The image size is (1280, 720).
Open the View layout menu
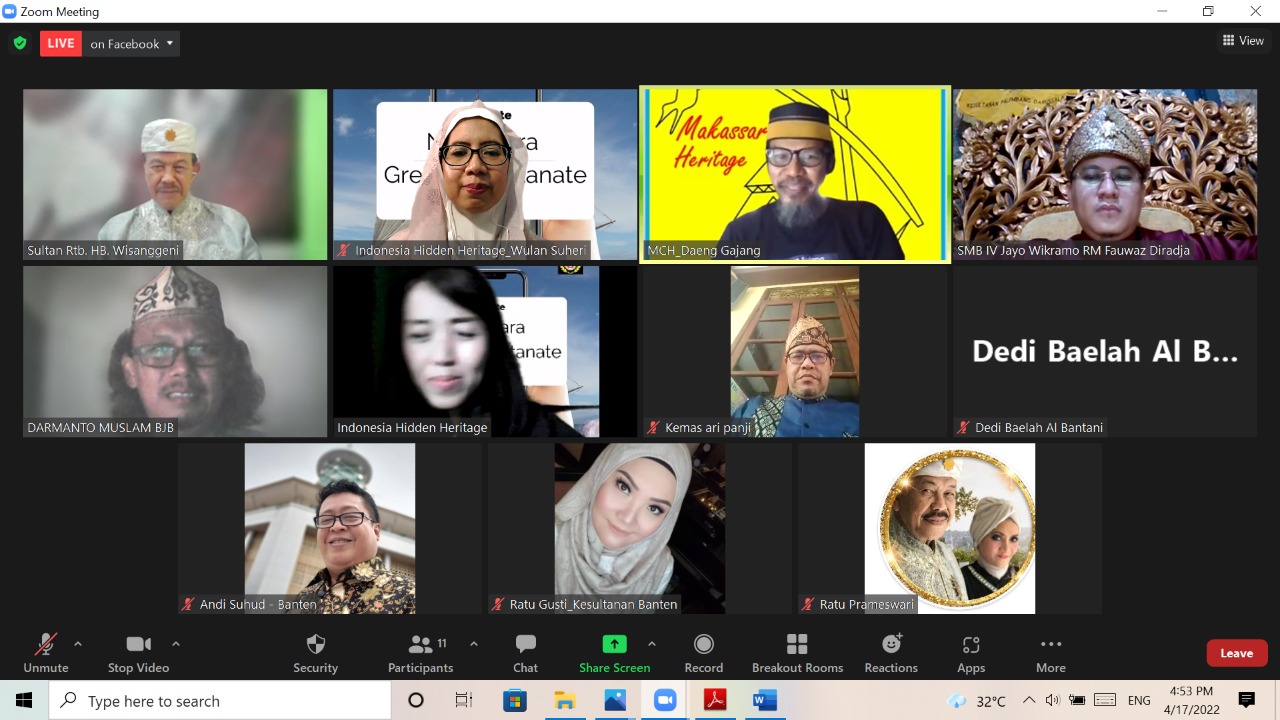[x=1243, y=41]
